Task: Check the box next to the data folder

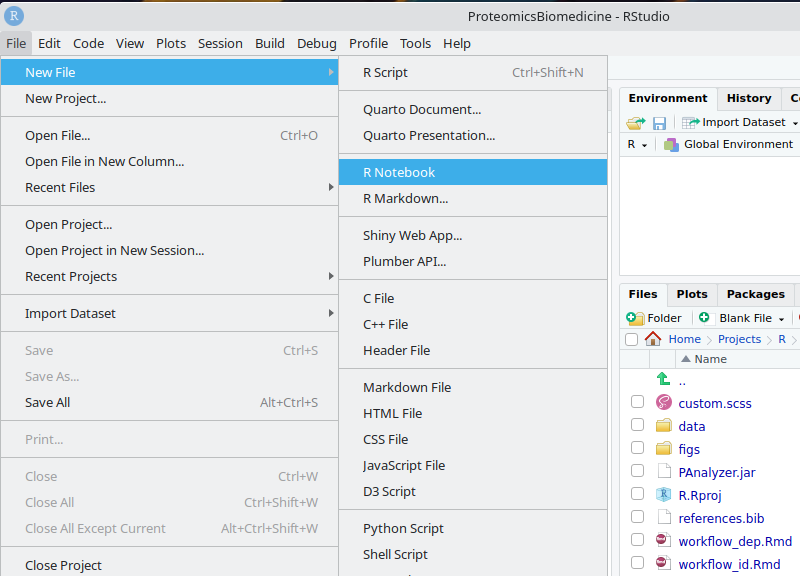Action: tap(637, 426)
